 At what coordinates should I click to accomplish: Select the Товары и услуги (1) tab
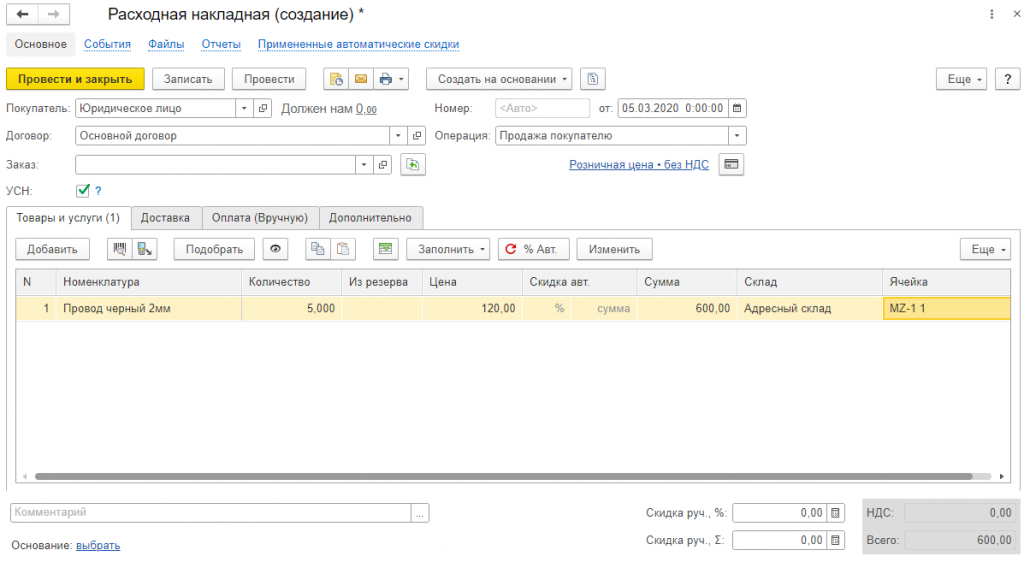click(x=69, y=218)
